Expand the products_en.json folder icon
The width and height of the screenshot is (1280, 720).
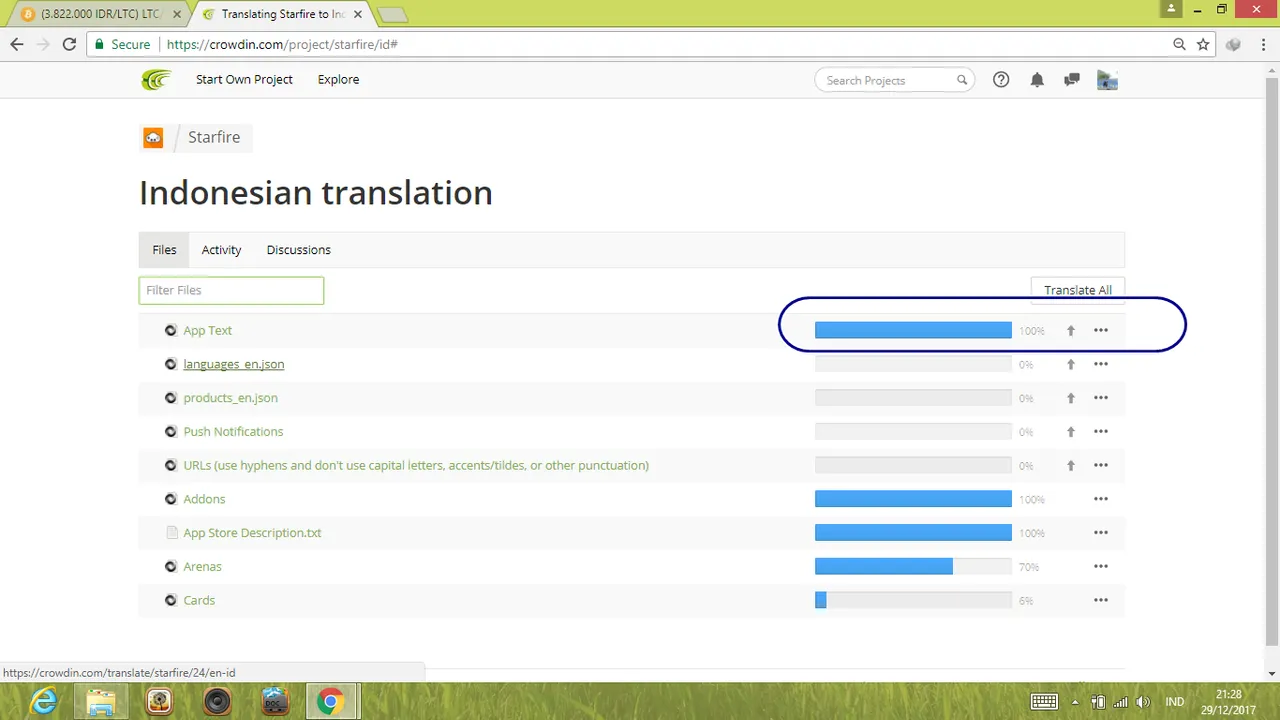click(x=171, y=398)
